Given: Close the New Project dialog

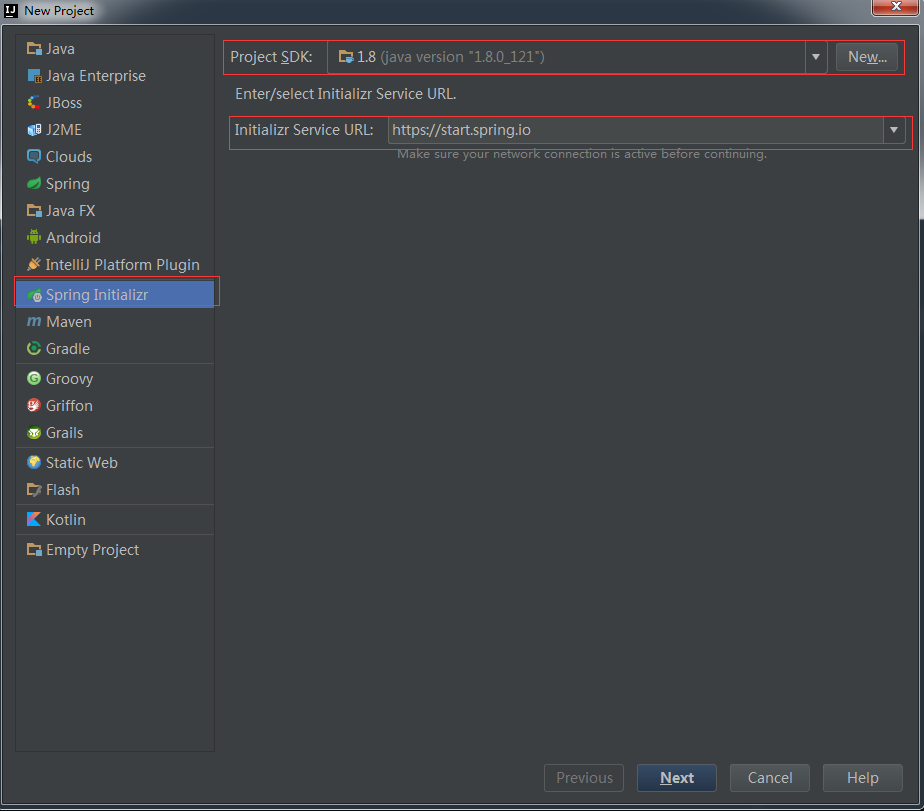Looking at the screenshot, I should 896,7.
